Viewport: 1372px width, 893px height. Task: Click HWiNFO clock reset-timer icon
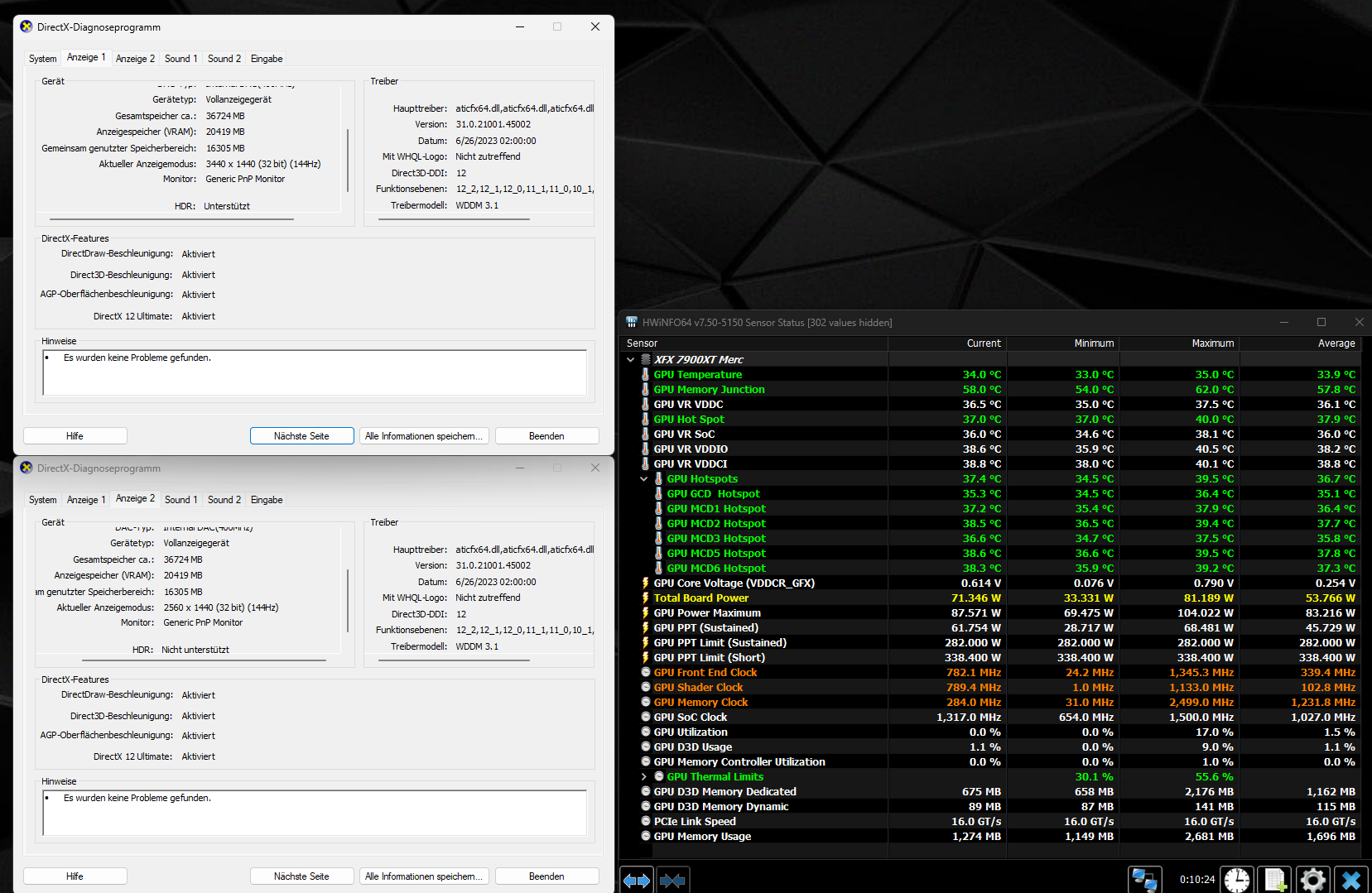pos(1237,880)
